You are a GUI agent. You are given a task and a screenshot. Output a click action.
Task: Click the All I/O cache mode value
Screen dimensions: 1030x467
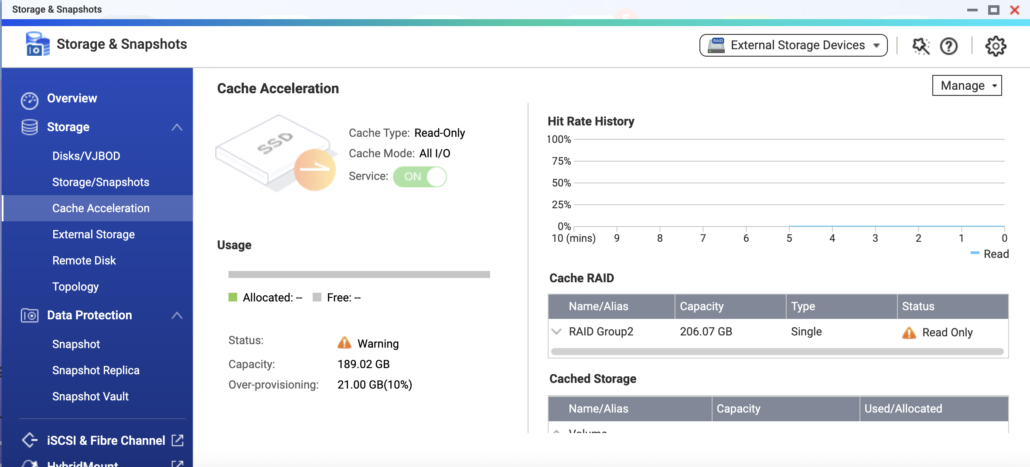tap(435, 154)
